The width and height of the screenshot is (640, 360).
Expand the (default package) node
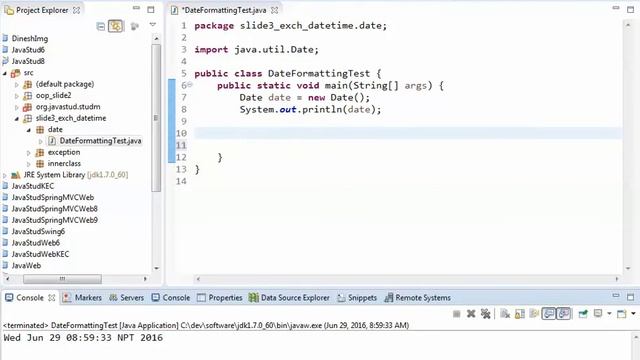click(x=17, y=84)
